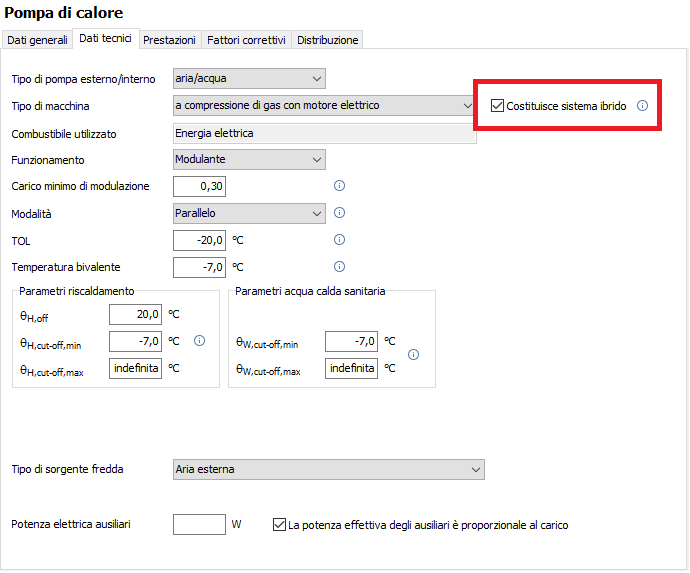
Task: Expand Modalità dropdown set to Parallelo
Action: [249, 213]
